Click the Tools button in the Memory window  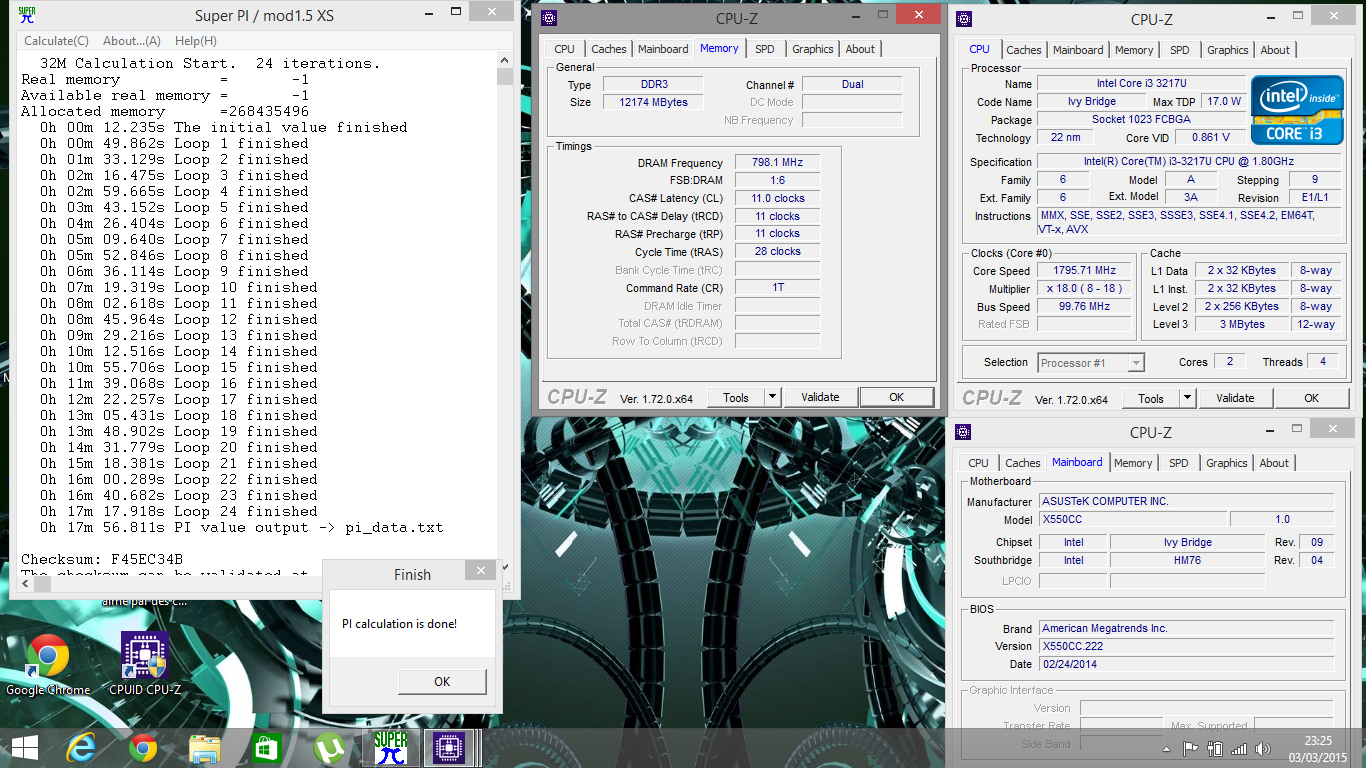click(736, 397)
